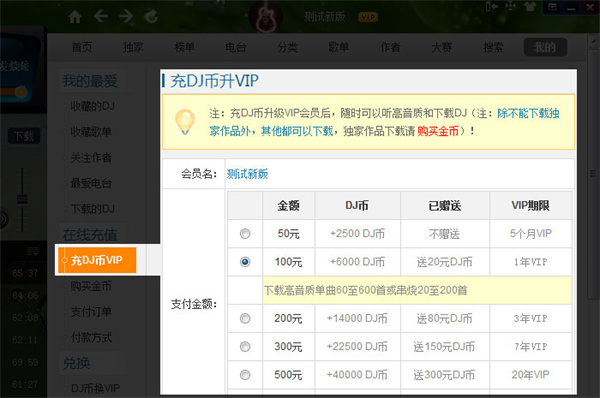Navigate back with left arrow icon
The height and width of the screenshot is (398, 600).
(101, 16)
